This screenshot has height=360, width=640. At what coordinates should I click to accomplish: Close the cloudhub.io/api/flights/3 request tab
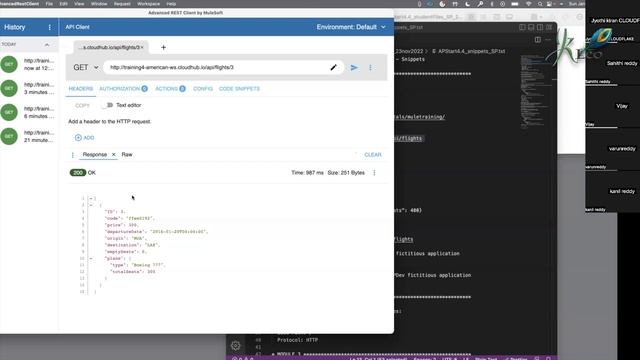(x=142, y=48)
